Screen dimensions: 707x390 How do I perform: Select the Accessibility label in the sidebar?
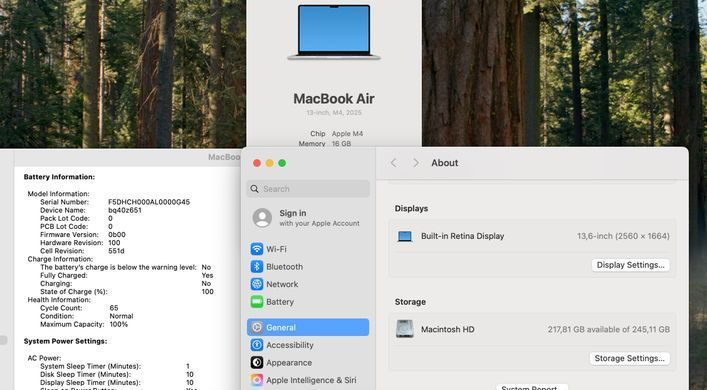(290, 345)
